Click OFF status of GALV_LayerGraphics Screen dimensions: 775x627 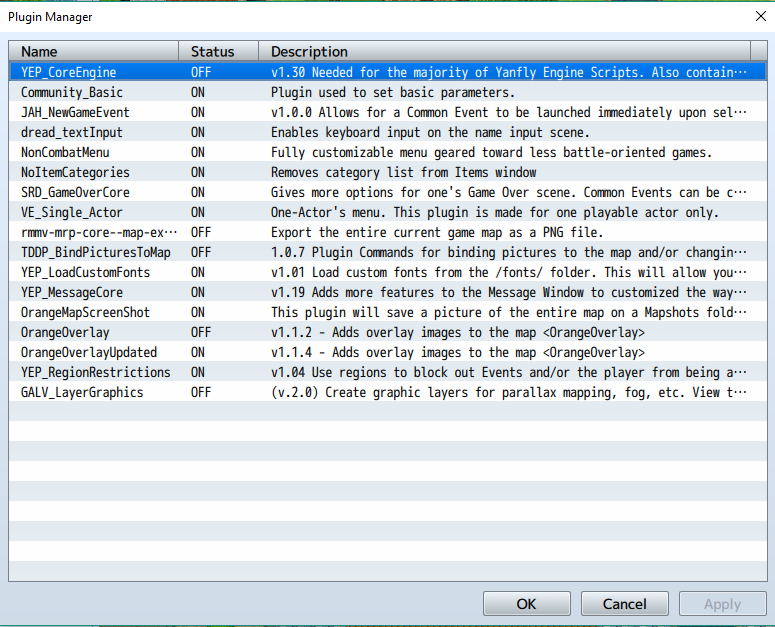click(x=201, y=392)
